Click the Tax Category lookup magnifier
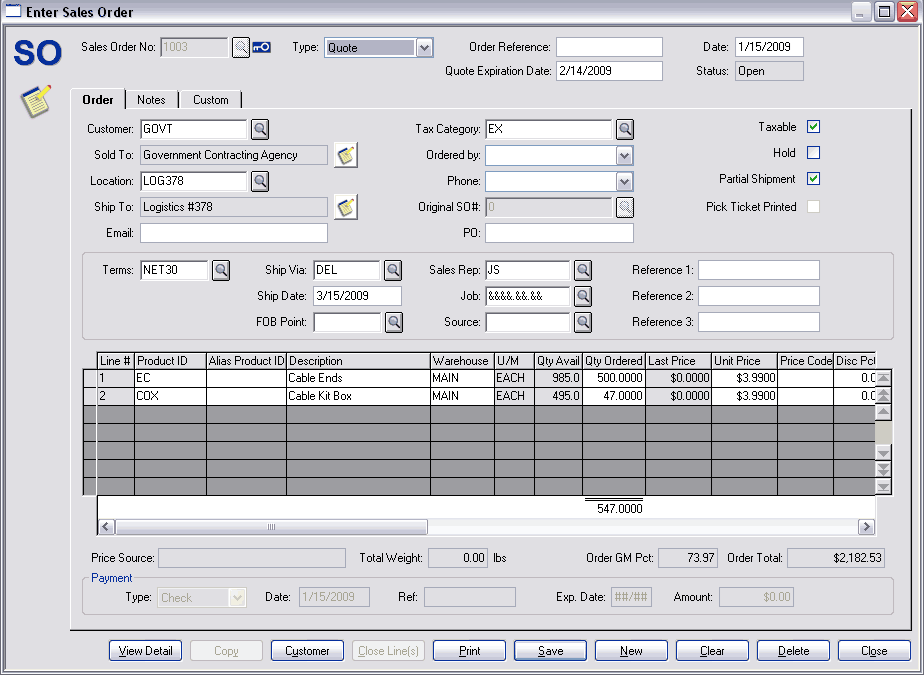This screenshot has height=678, width=924. click(625, 129)
